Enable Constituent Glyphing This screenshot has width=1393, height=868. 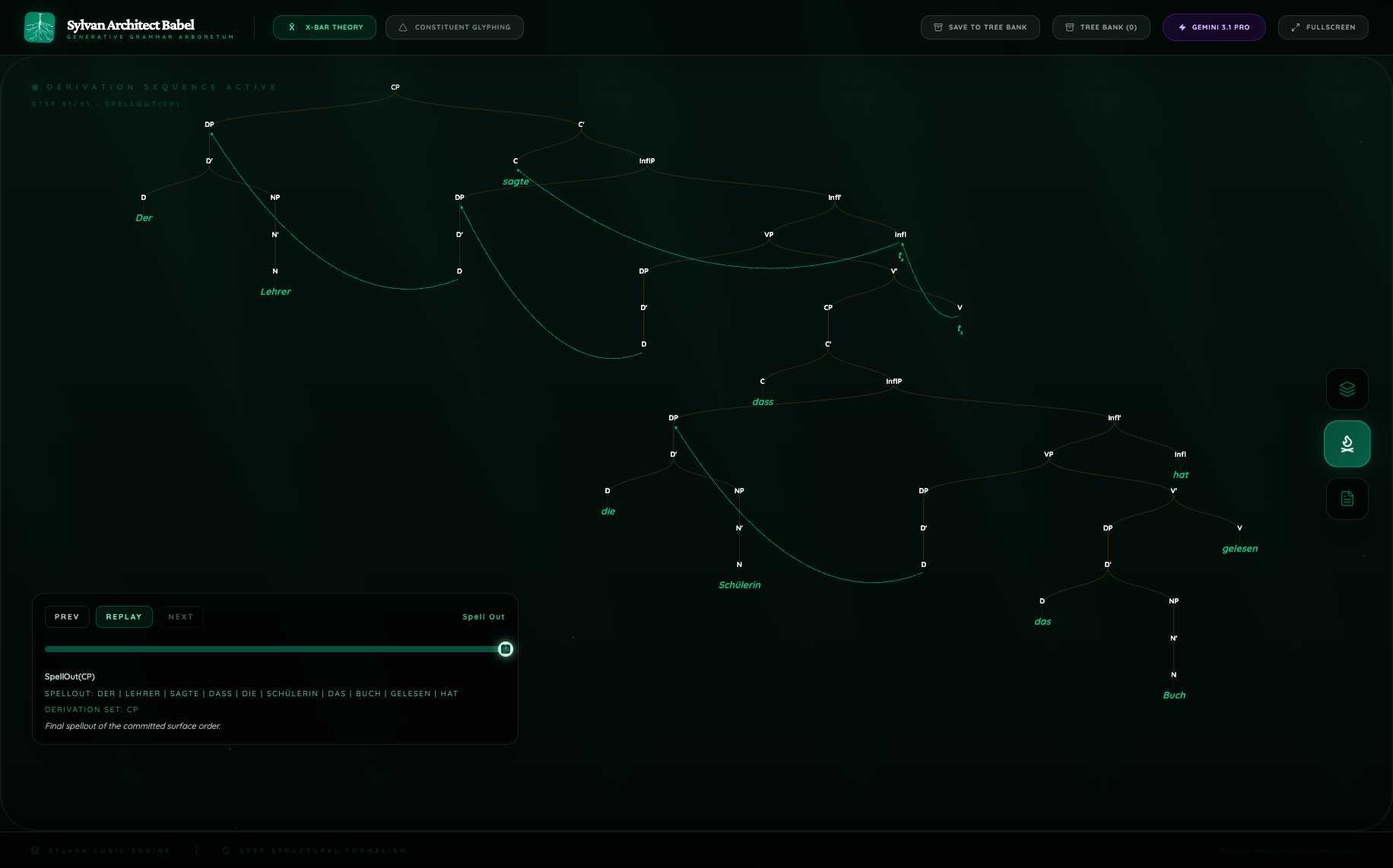[455, 27]
